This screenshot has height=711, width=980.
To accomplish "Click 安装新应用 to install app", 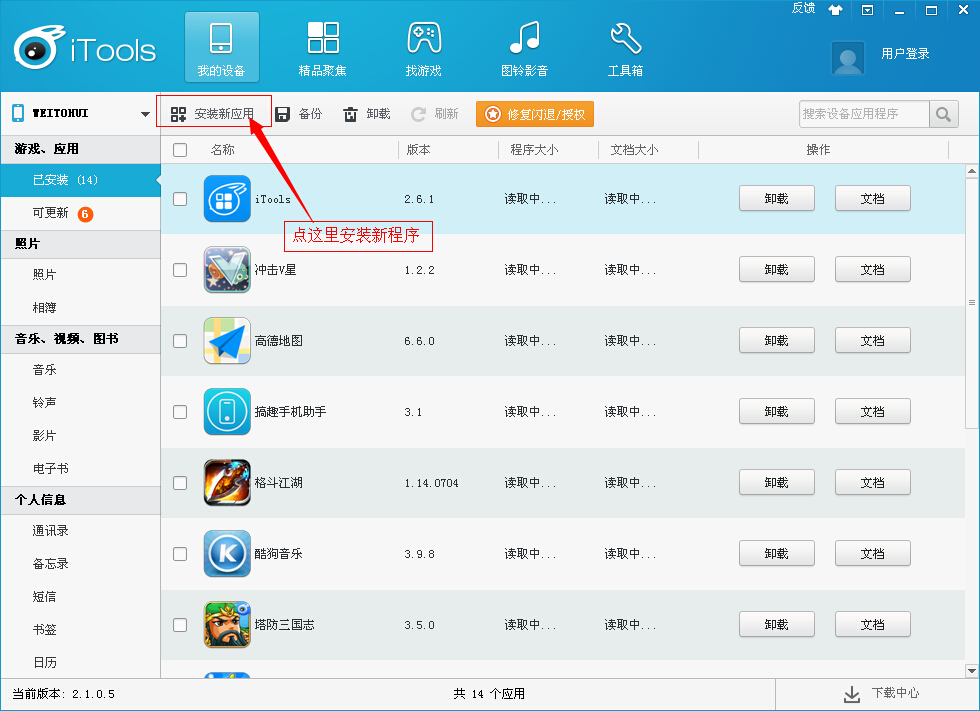I will pyautogui.click(x=212, y=114).
